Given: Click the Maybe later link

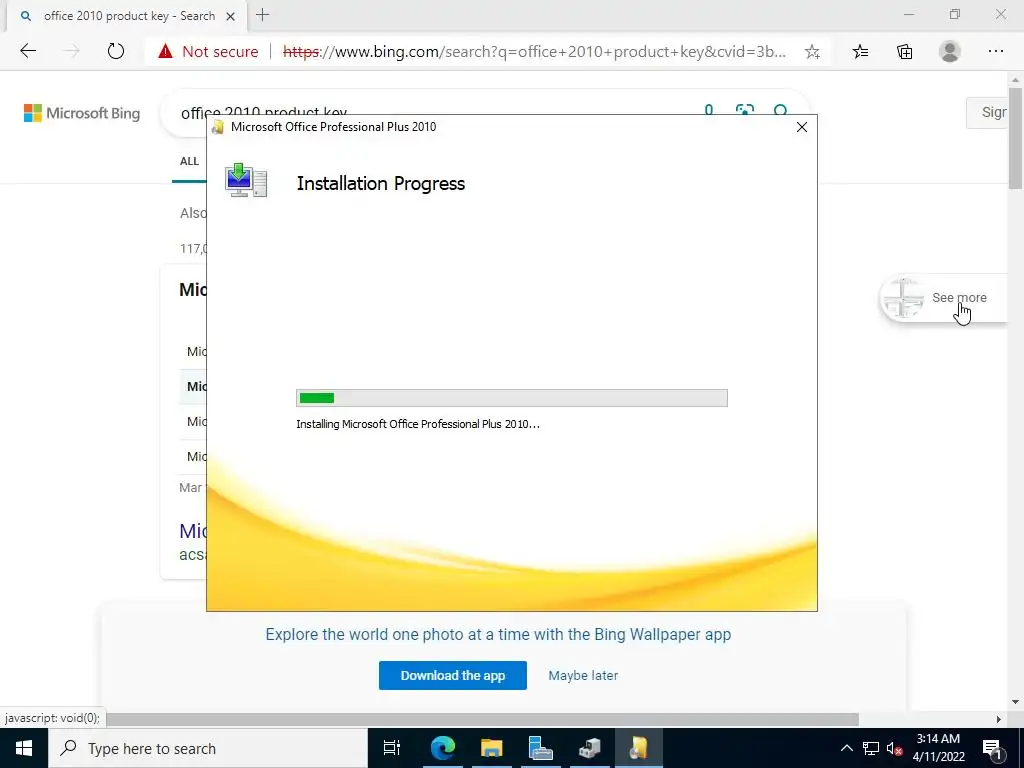Looking at the screenshot, I should [x=583, y=675].
